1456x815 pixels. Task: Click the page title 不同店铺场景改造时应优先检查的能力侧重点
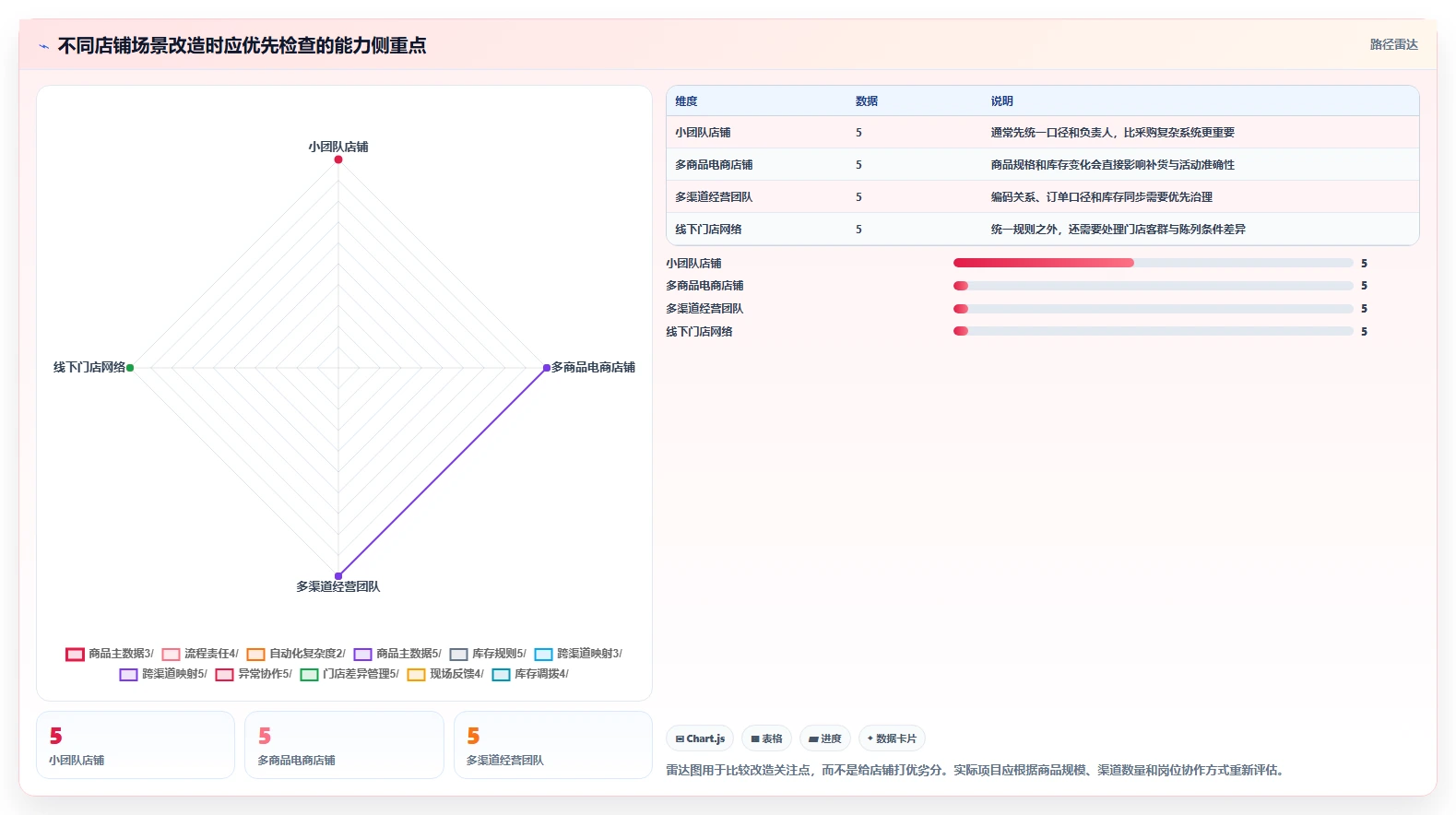coord(242,45)
